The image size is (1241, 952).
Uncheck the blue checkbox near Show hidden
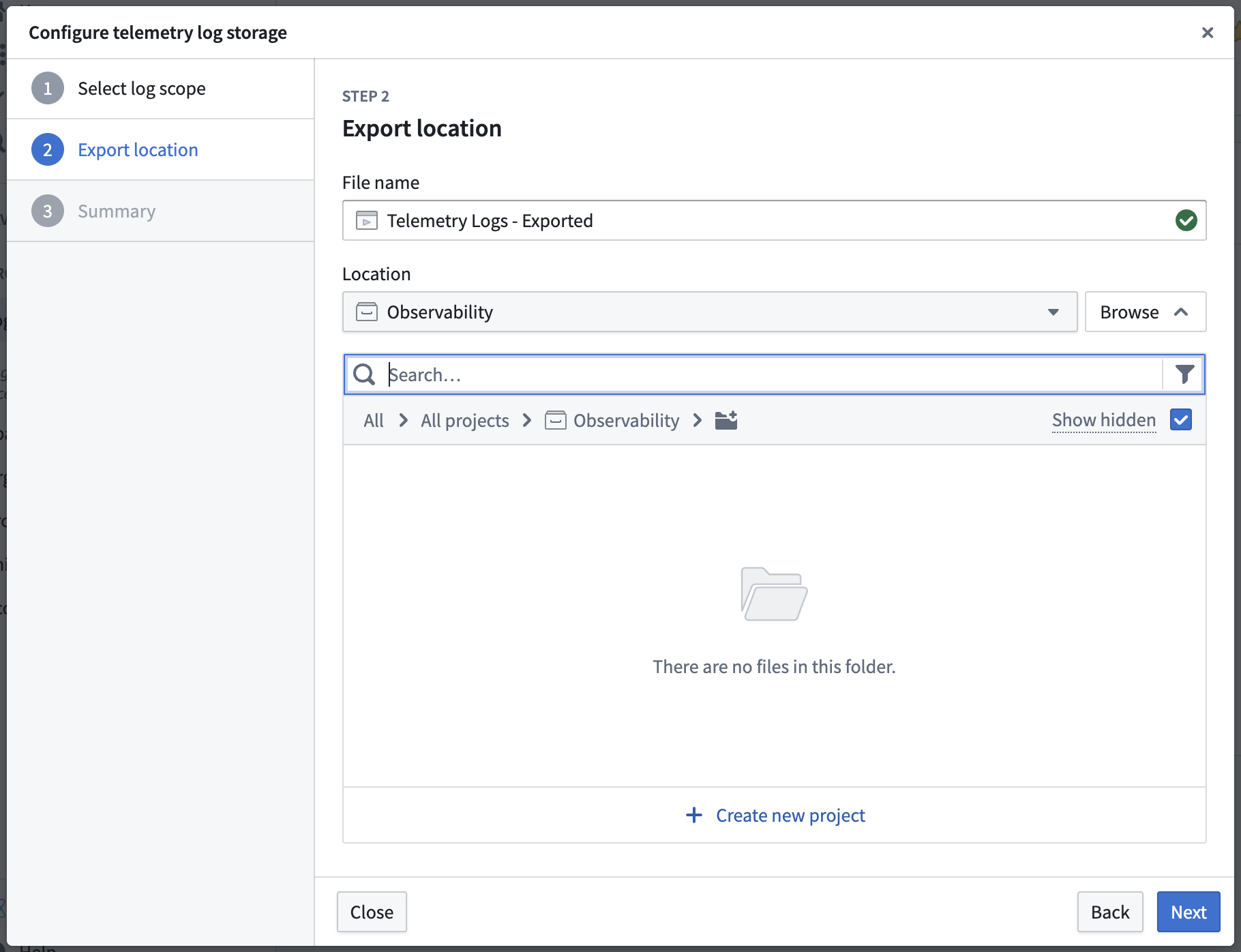click(x=1180, y=419)
